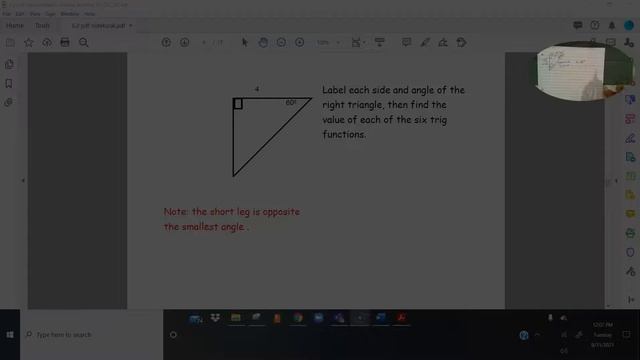This screenshot has width=640, height=360.
Task: Click the 60° angle label in triangle
Action: tap(291, 102)
